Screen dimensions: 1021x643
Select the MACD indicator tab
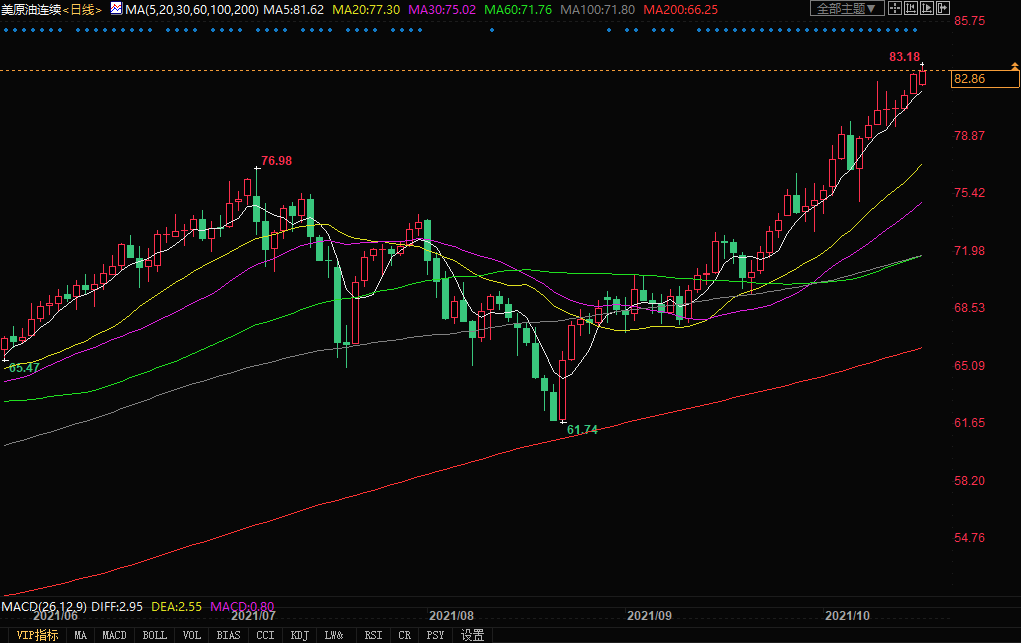pyautogui.click(x=114, y=635)
